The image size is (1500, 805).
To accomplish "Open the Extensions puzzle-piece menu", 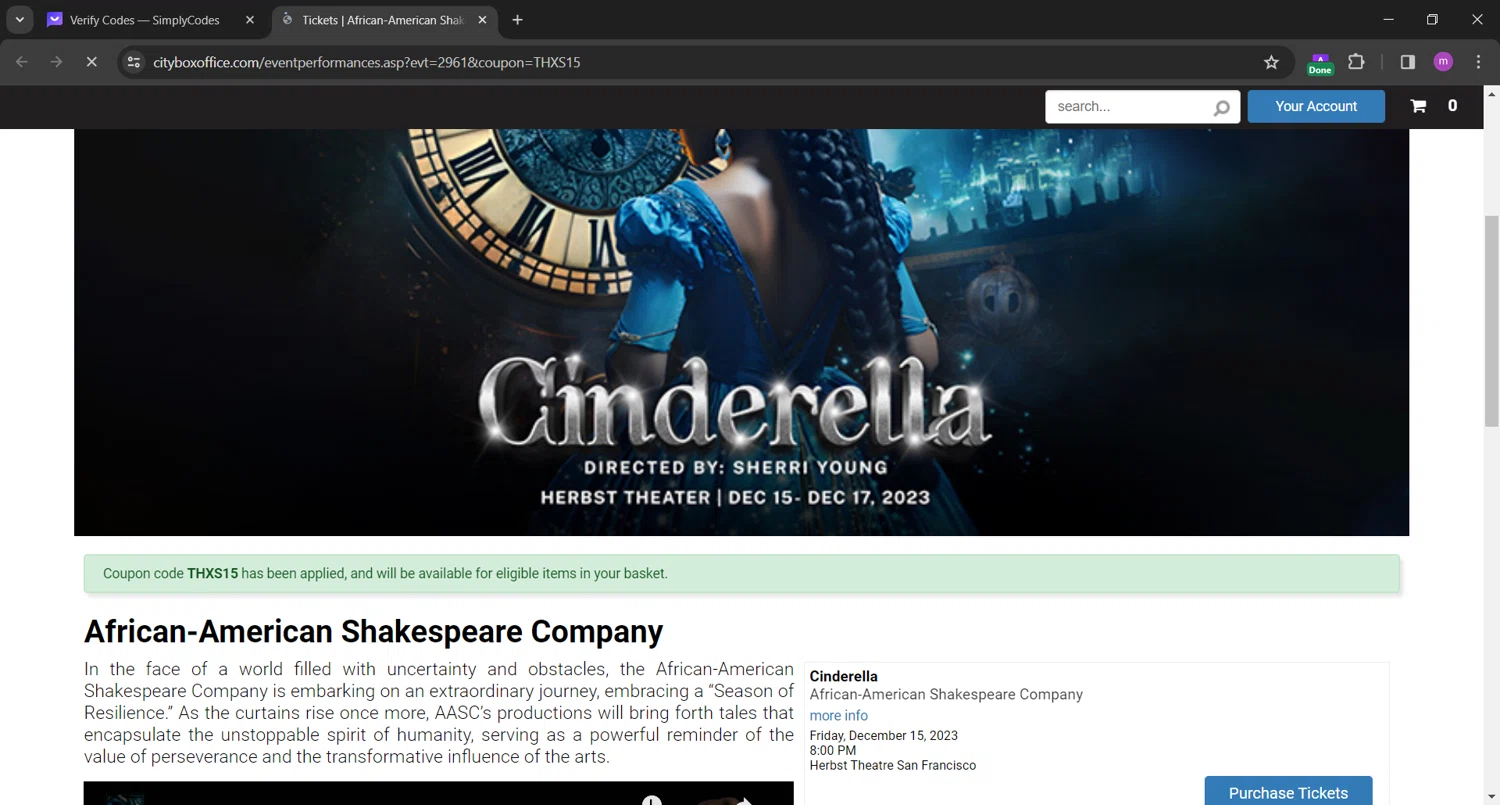I will click(x=1356, y=62).
